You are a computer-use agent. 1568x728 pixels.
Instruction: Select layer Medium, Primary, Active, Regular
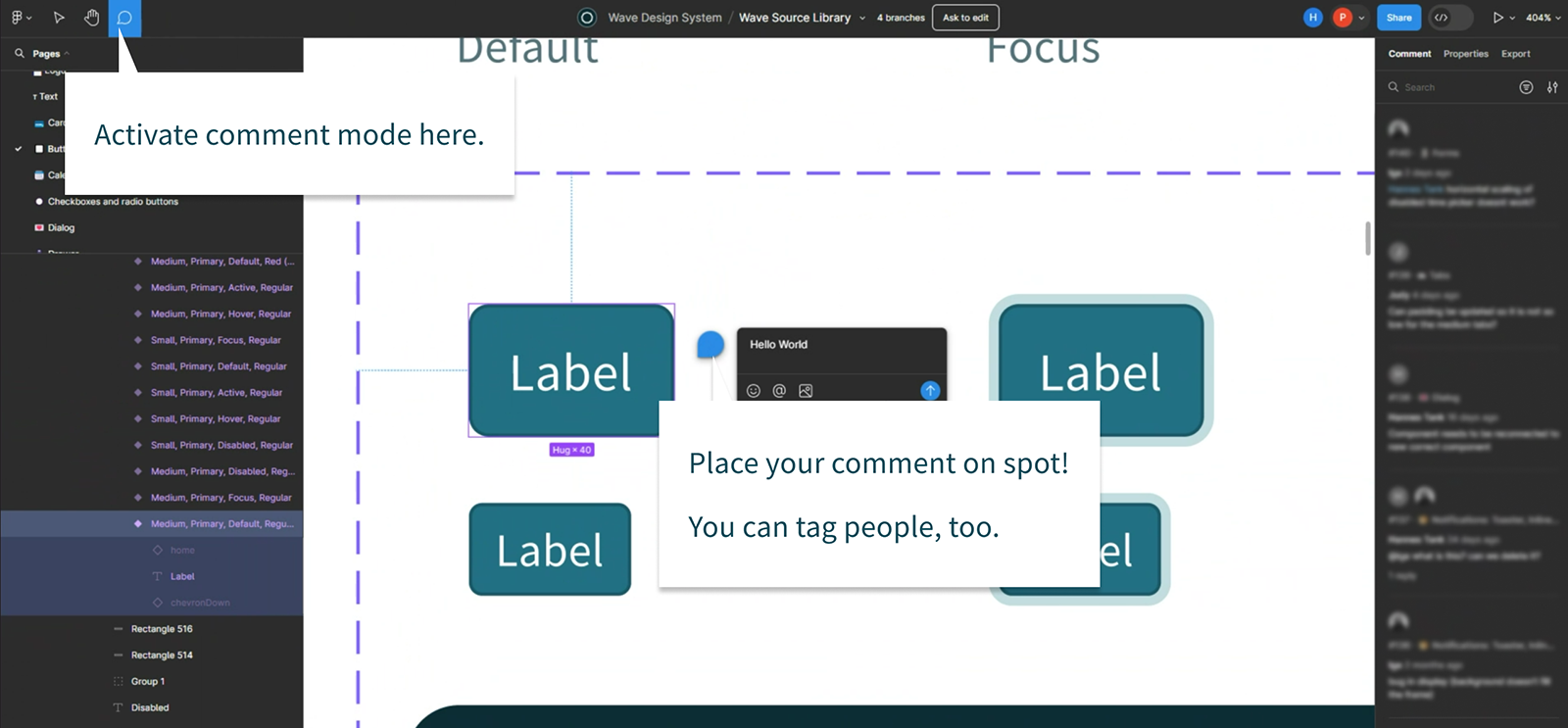click(221, 288)
